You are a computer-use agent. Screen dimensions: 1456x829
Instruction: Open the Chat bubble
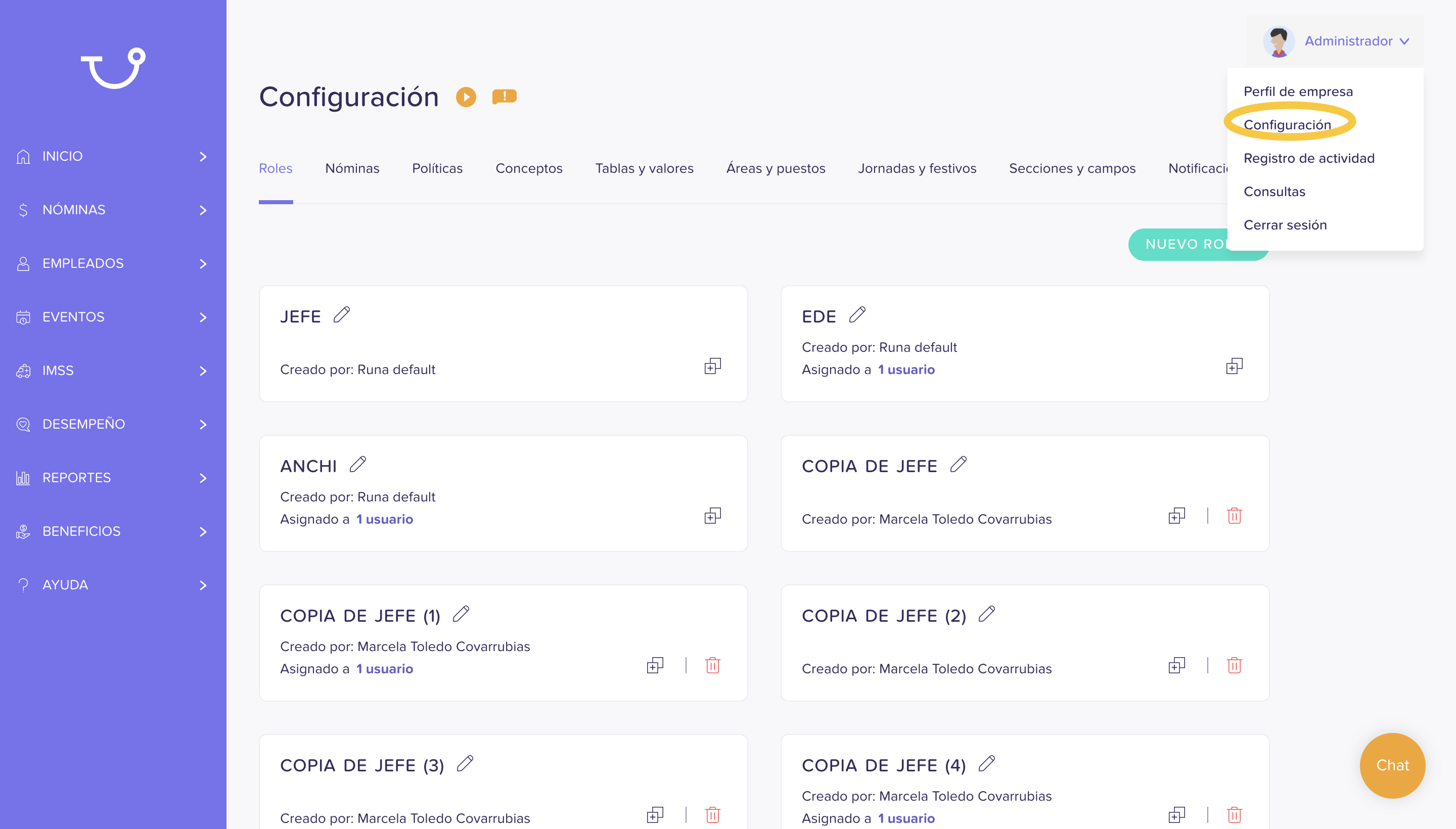click(x=1392, y=765)
